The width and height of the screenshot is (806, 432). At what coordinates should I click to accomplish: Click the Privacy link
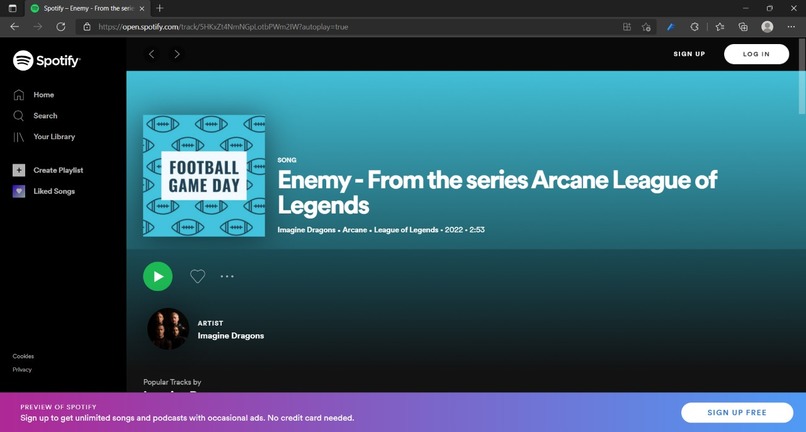(x=22, y=369)
